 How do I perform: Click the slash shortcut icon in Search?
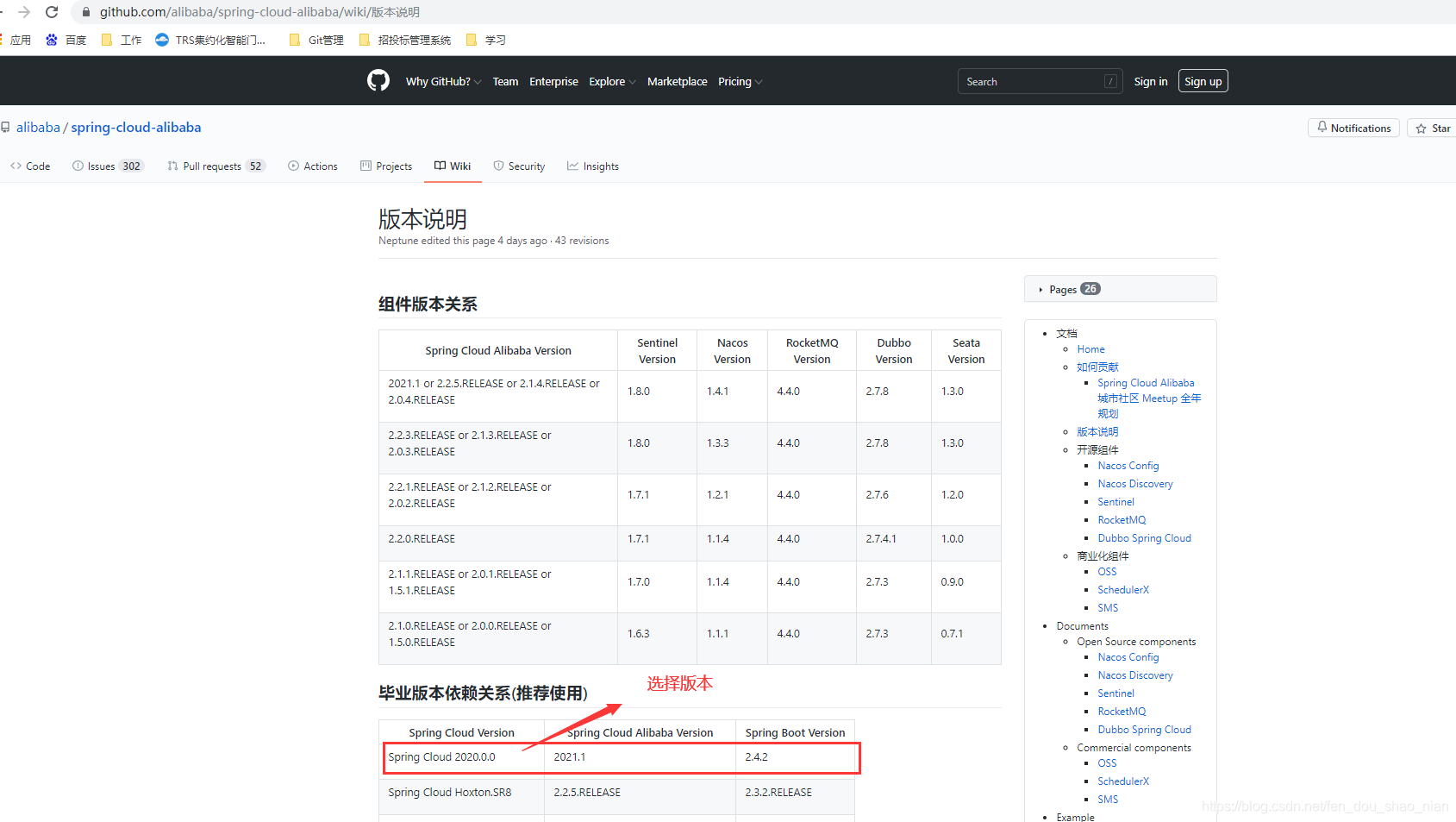1110,81
